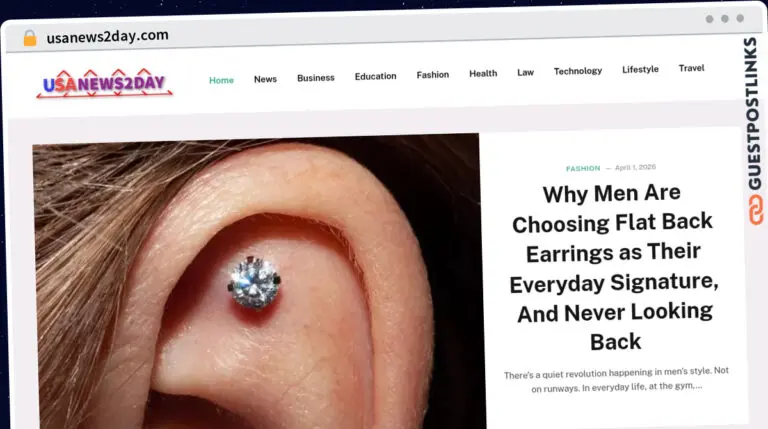Click the Guestpostlinks chain-link icon
This screenshot has width=768, height=429.
755,210
